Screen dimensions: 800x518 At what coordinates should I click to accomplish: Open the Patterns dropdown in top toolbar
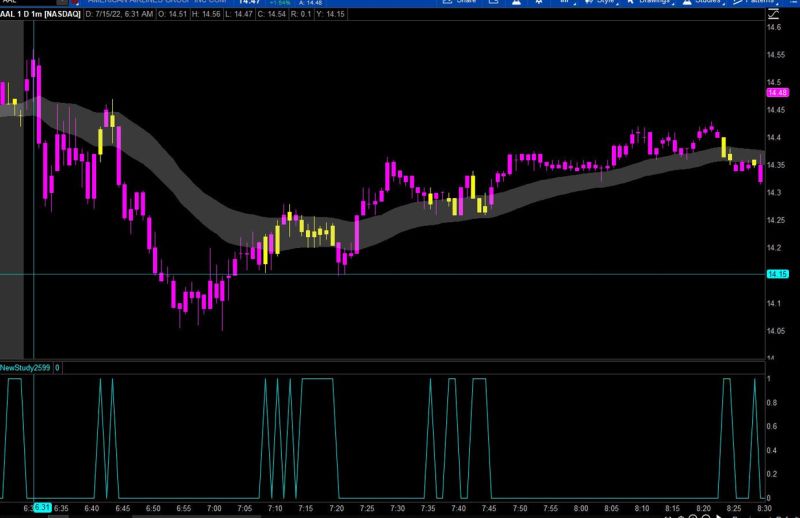756,2
